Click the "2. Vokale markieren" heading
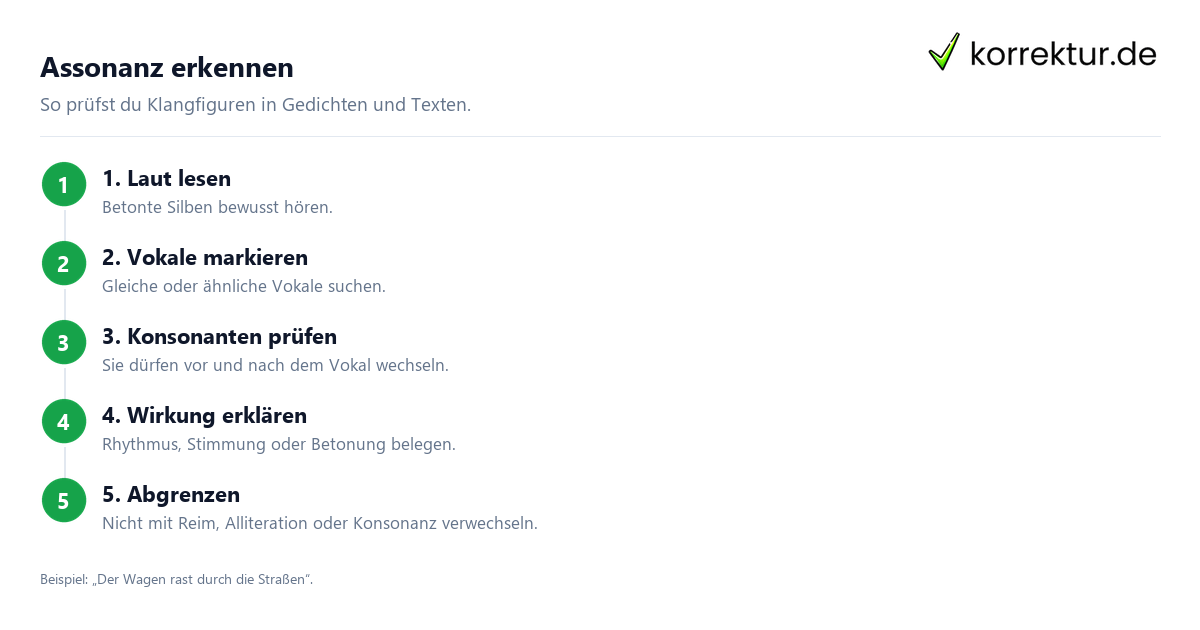 tap(205, 258)
